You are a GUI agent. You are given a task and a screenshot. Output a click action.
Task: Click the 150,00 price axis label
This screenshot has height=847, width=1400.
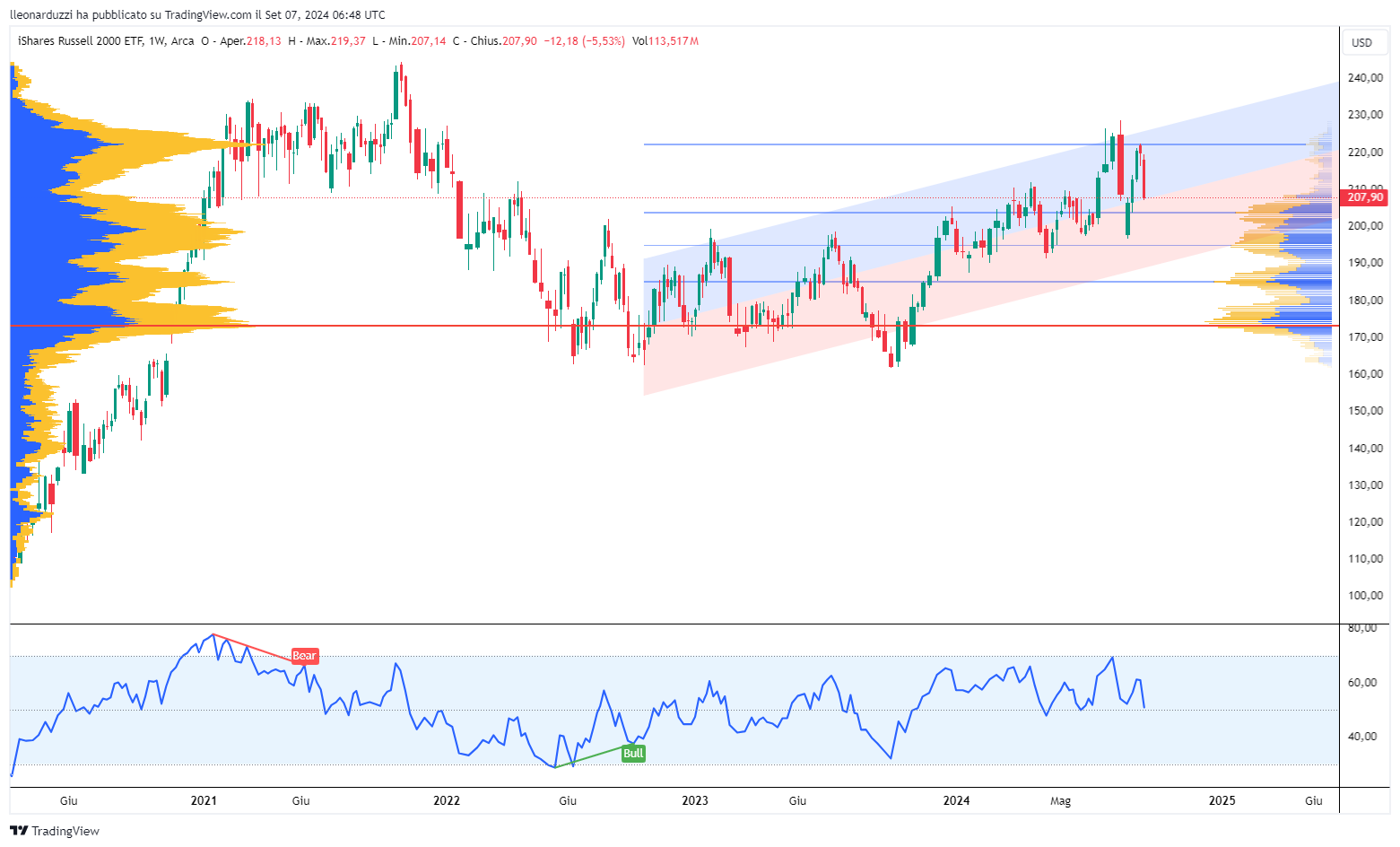click(x=1364, y=411)
